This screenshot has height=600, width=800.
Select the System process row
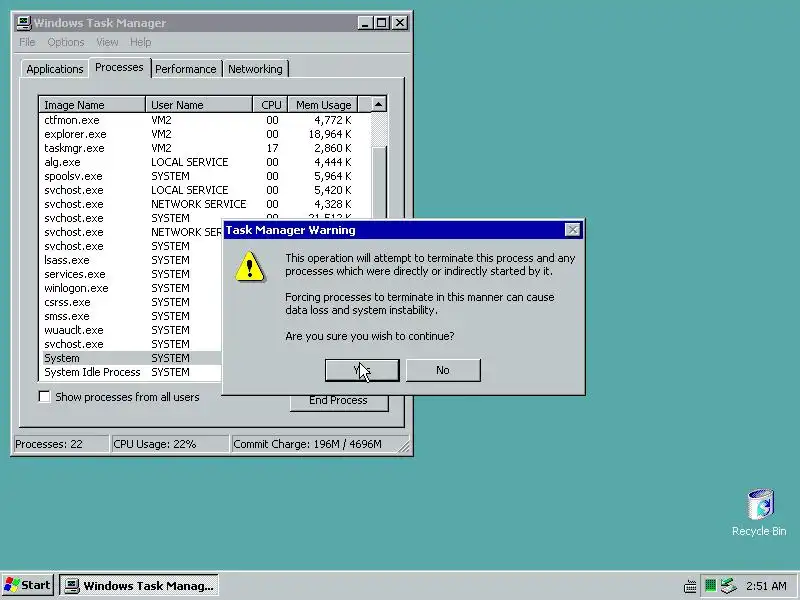(131, 358)
